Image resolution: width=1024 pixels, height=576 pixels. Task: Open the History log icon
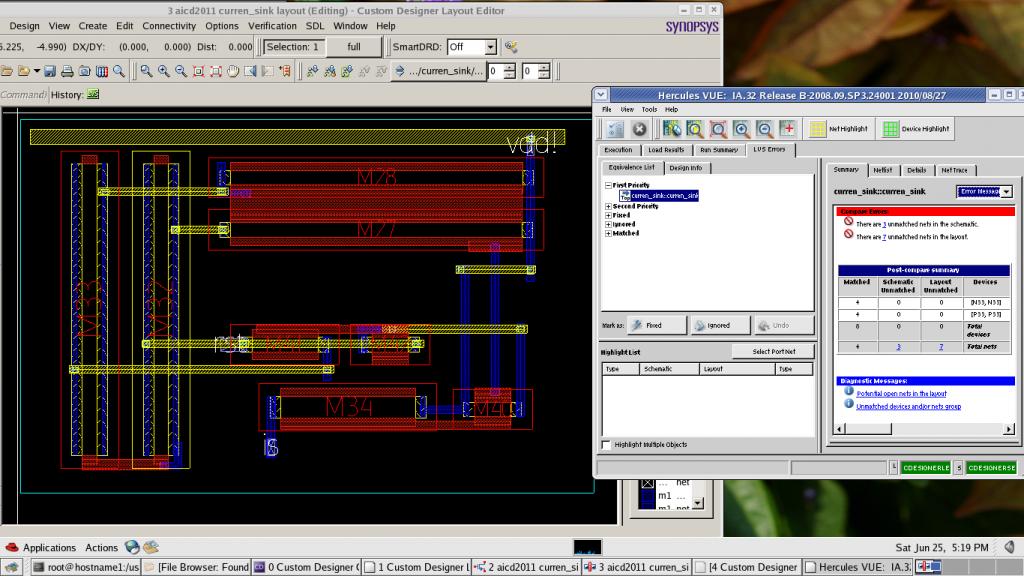(93, 94)
